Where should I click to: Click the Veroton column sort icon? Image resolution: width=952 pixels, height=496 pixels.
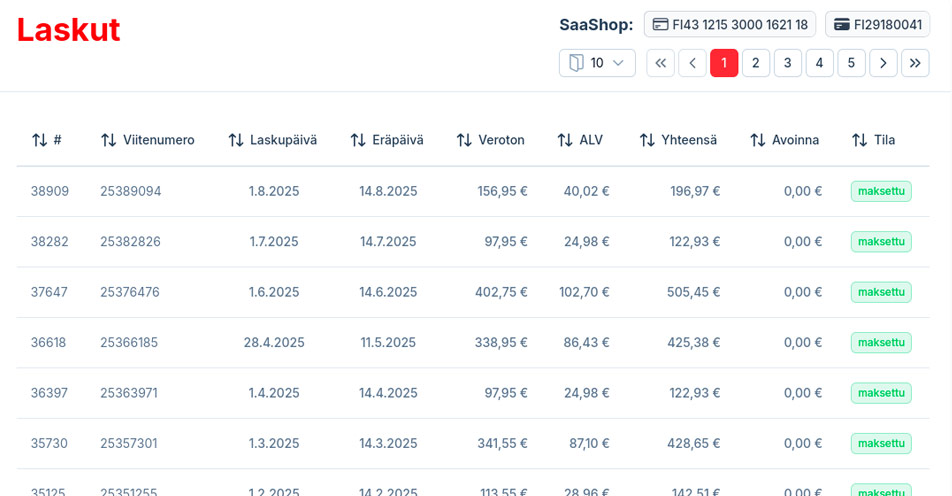[x=464, y=140]
